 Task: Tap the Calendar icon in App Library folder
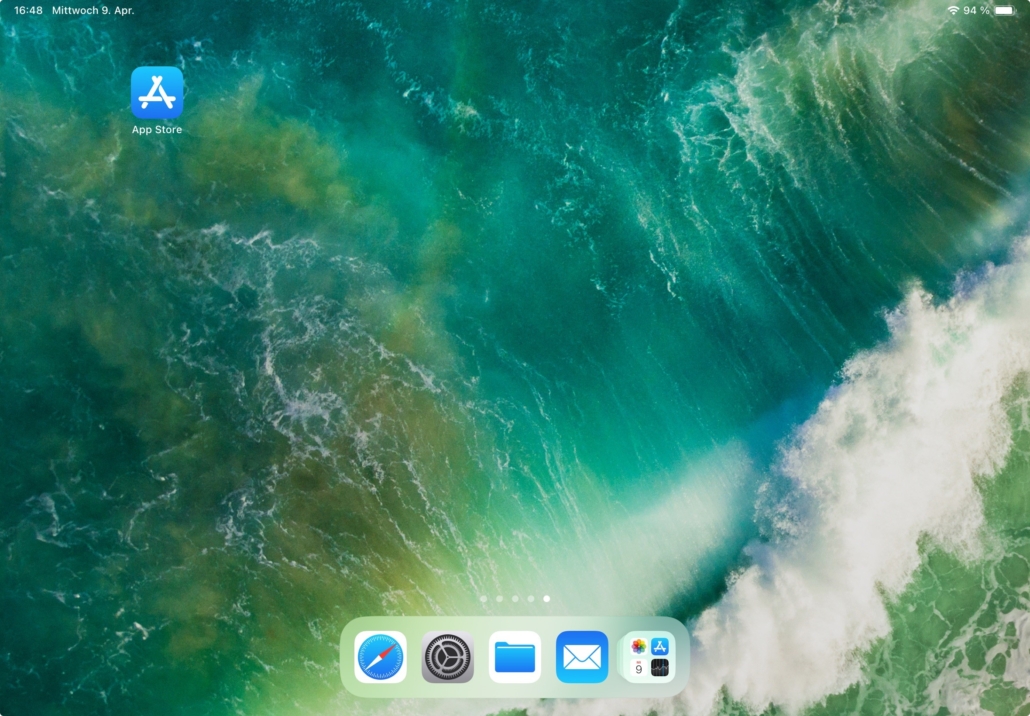click(x=638, y=668)
